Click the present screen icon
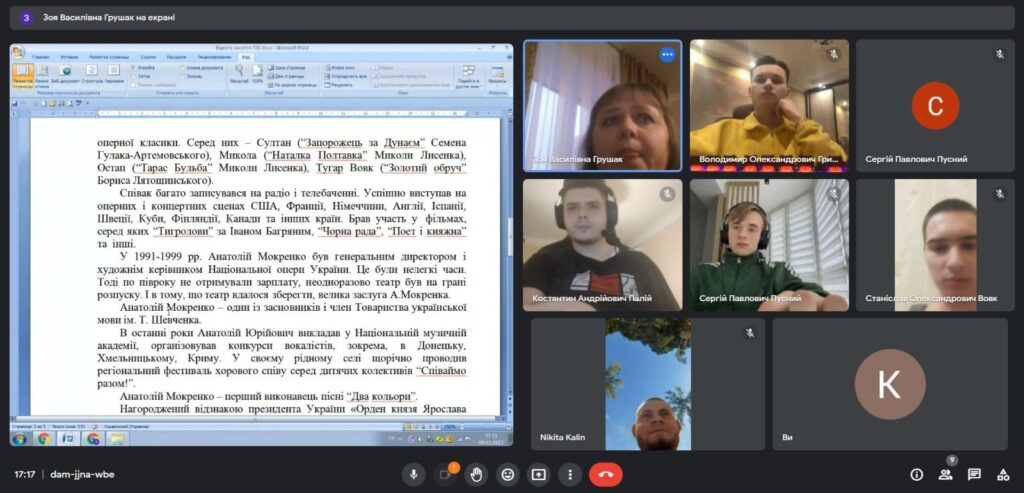The width and height of the screenshot is (1024, 493). pyautogui.click(x=539, y=474)
